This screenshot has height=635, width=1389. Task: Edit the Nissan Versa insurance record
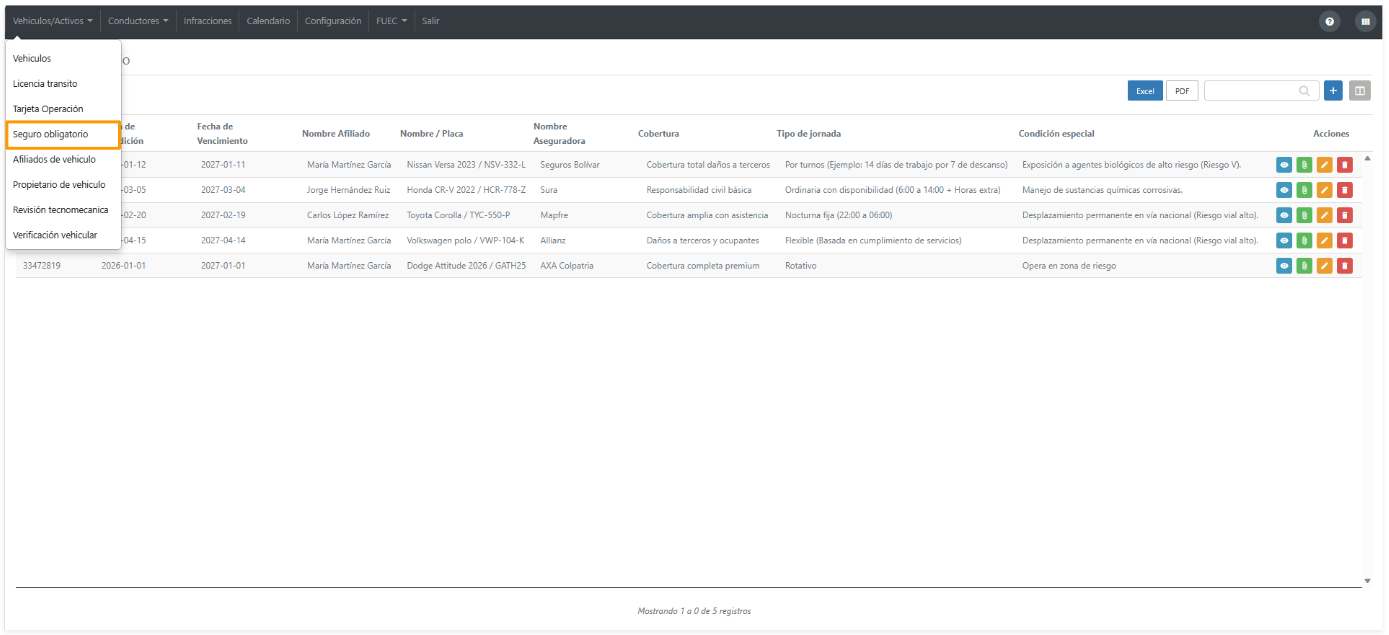tap(1325, 165)
